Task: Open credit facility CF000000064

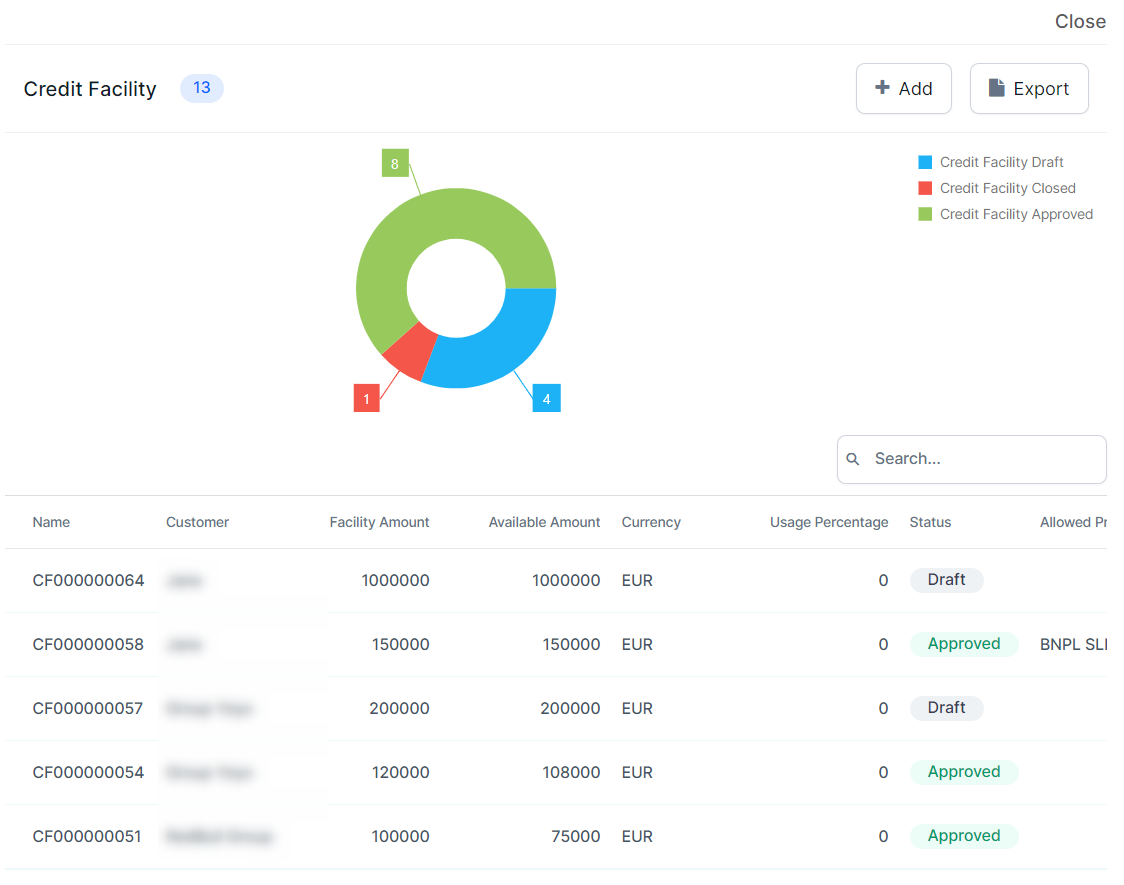Action: click(88, 580)
